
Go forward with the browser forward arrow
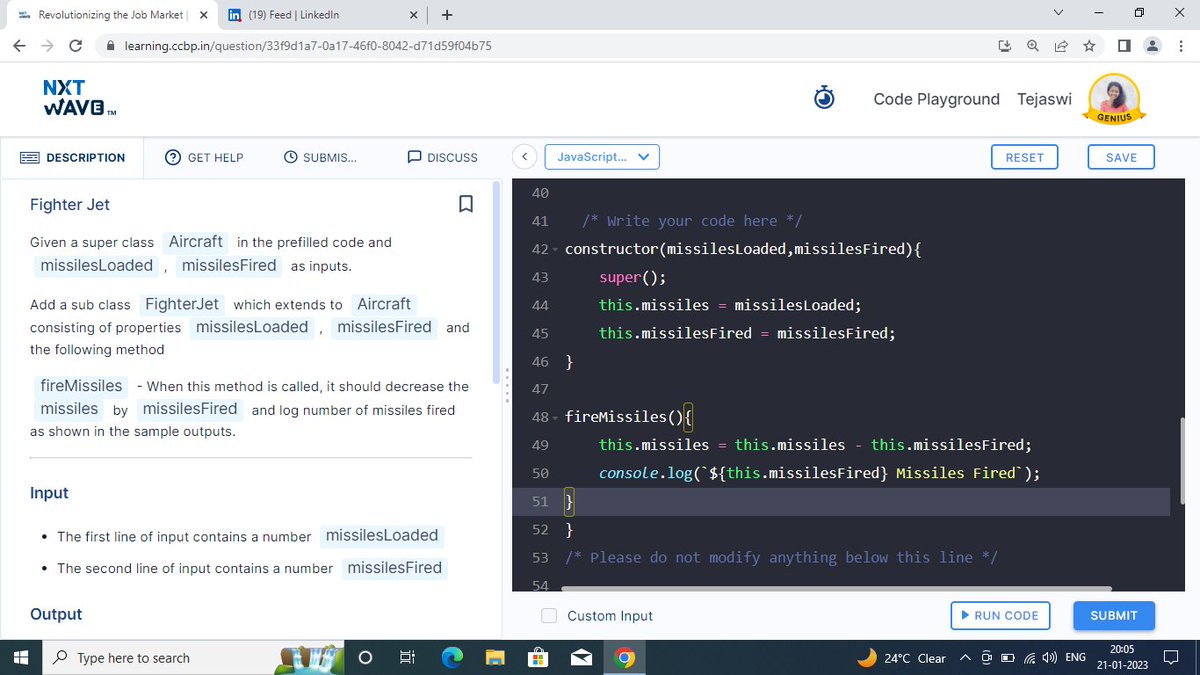point(47,46)
